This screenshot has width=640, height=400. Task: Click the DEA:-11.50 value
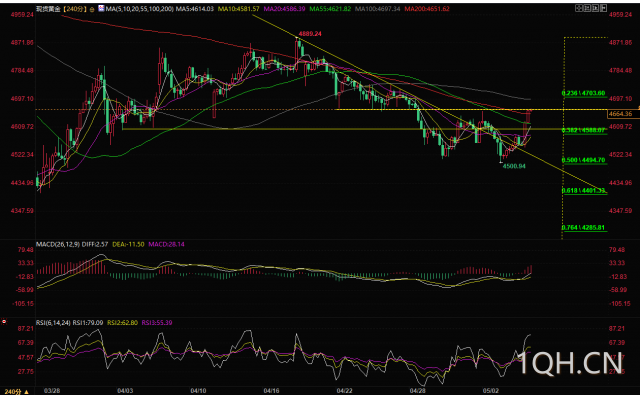coord(128,244)
